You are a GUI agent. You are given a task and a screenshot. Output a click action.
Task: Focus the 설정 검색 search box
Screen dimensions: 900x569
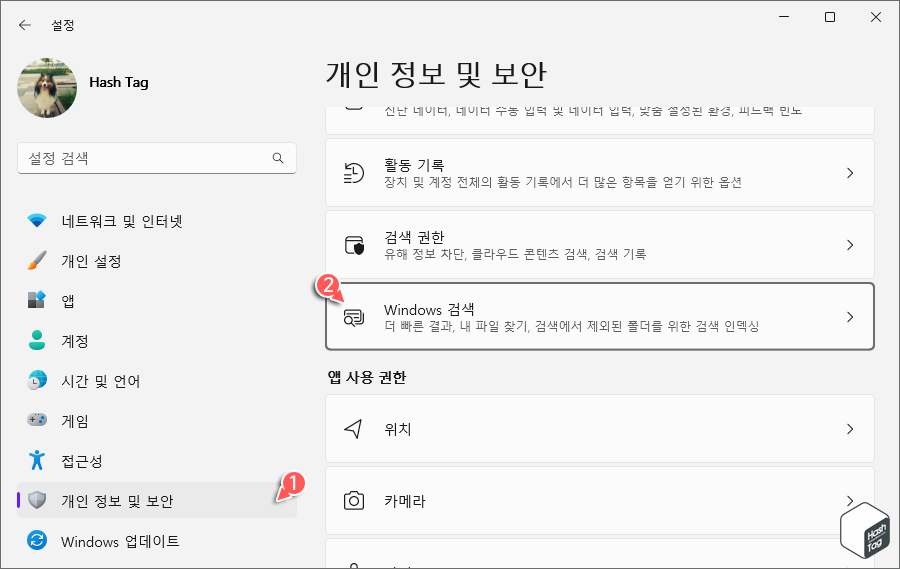[157, 158]
